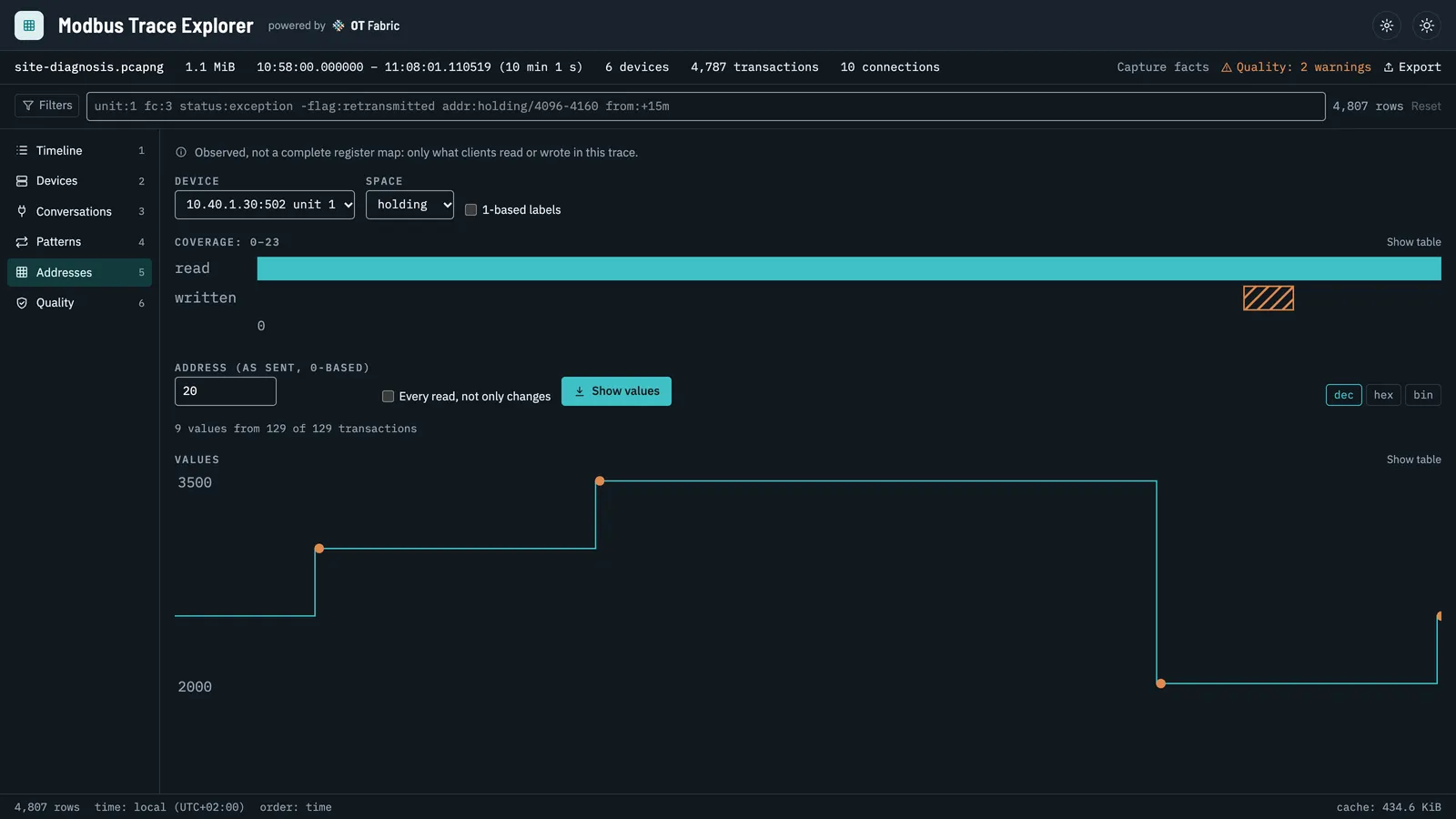Image resolution: width=1456 pixels, height=819 pixels.
Task: Click the 10 connections text
Action: (890, 67)
